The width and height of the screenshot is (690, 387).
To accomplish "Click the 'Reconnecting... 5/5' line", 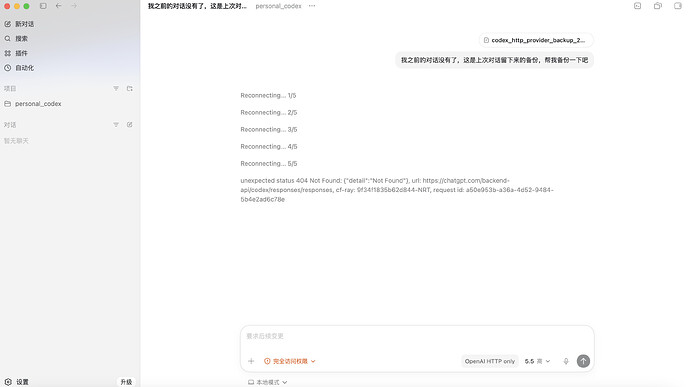I will click(269, 163).
